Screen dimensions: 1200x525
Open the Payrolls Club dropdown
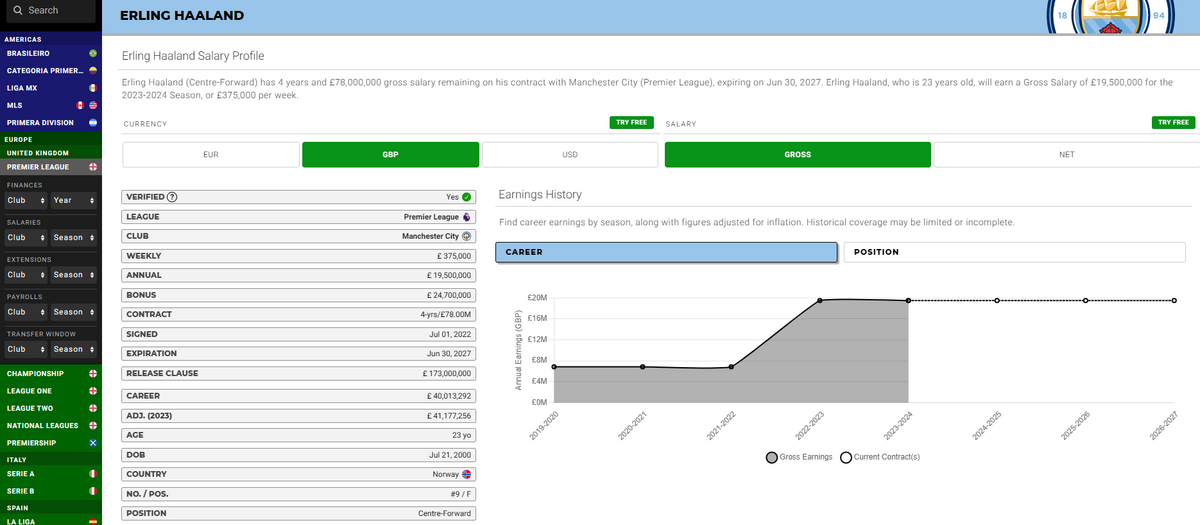[25, 312]
